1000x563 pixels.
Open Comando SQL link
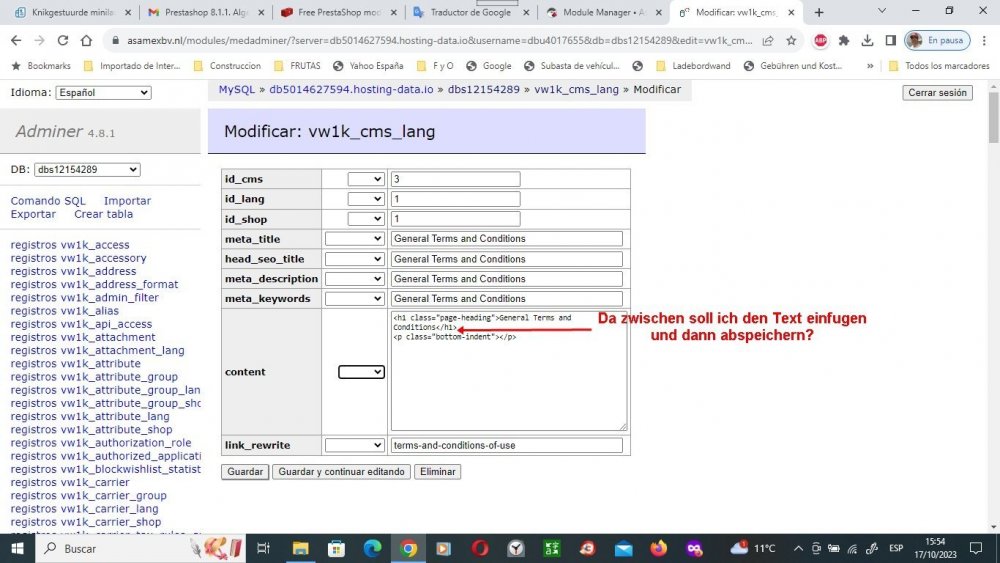[x=48, y=201]
